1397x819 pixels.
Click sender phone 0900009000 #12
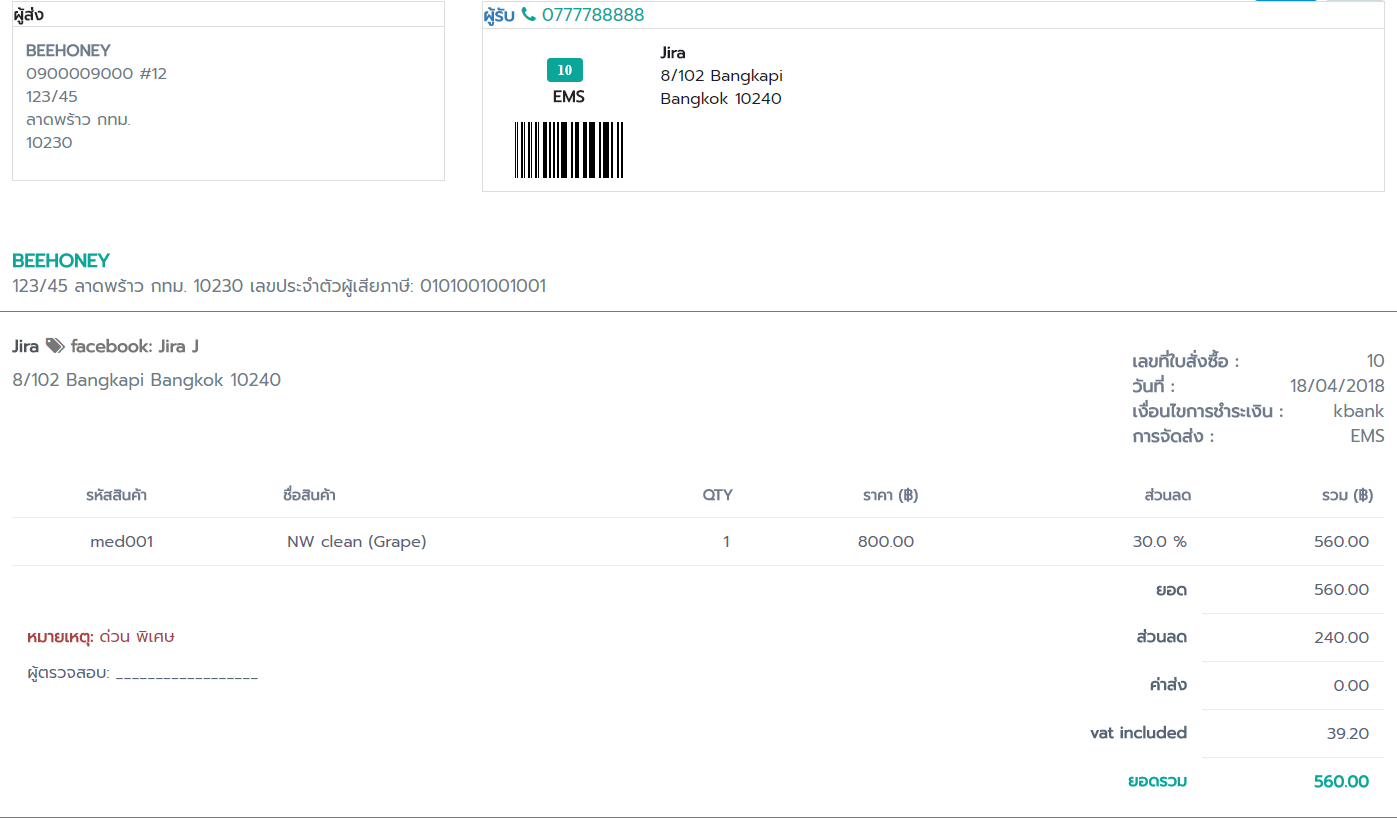pyautogui.click(x=96, y=74)
